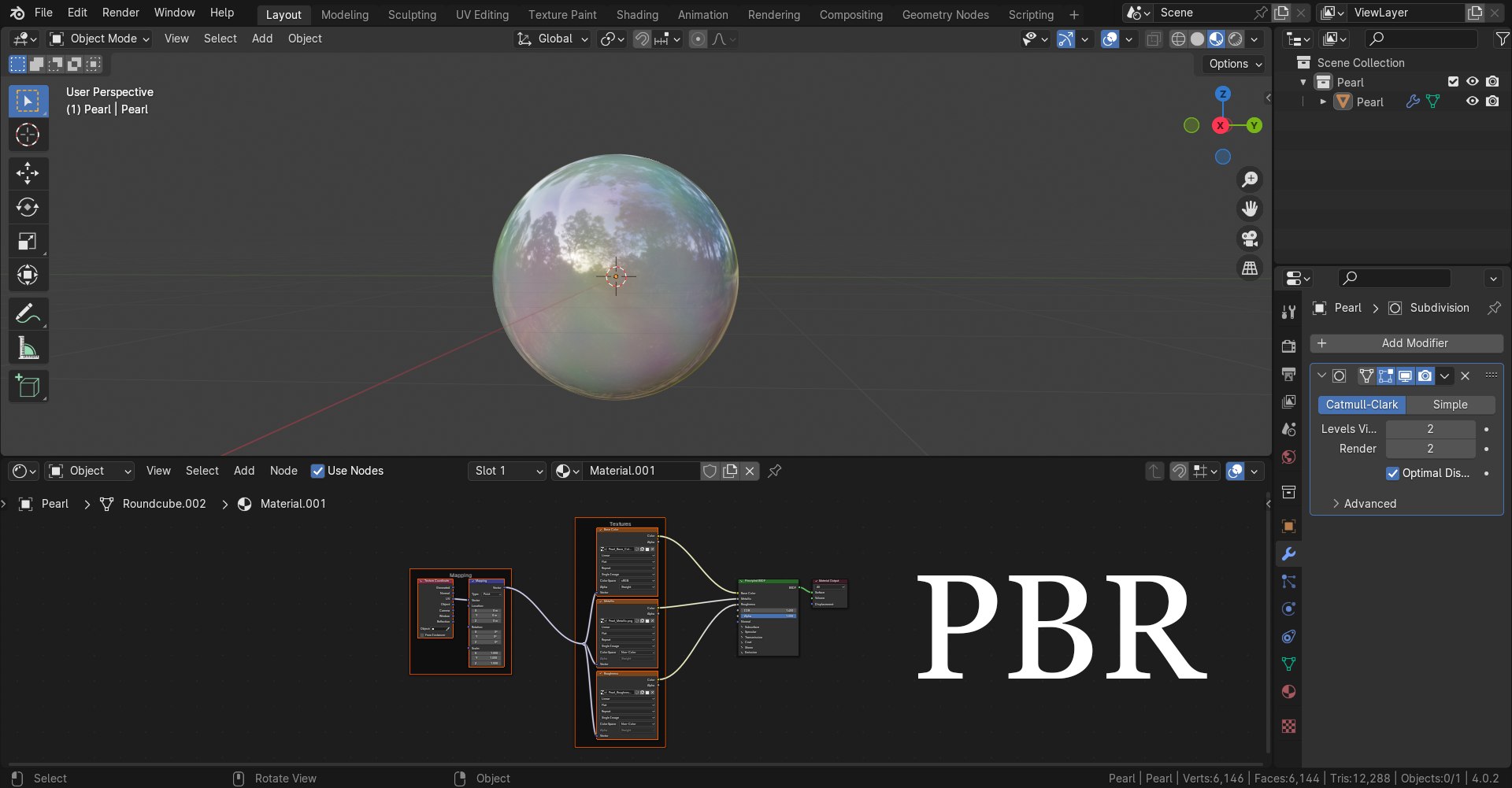Open the viewport Options dropdown
The height and width of the screenshot is (788, 1512).
point(1234,64)
